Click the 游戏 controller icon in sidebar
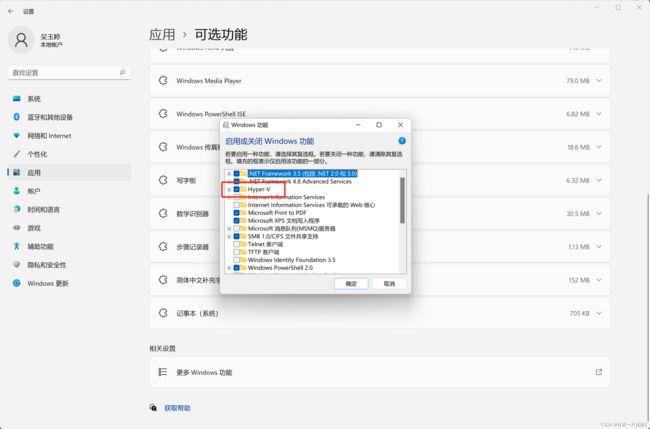The height and width of the screenshot is (429, 650). pyautogui.click(x=17, y=228)
